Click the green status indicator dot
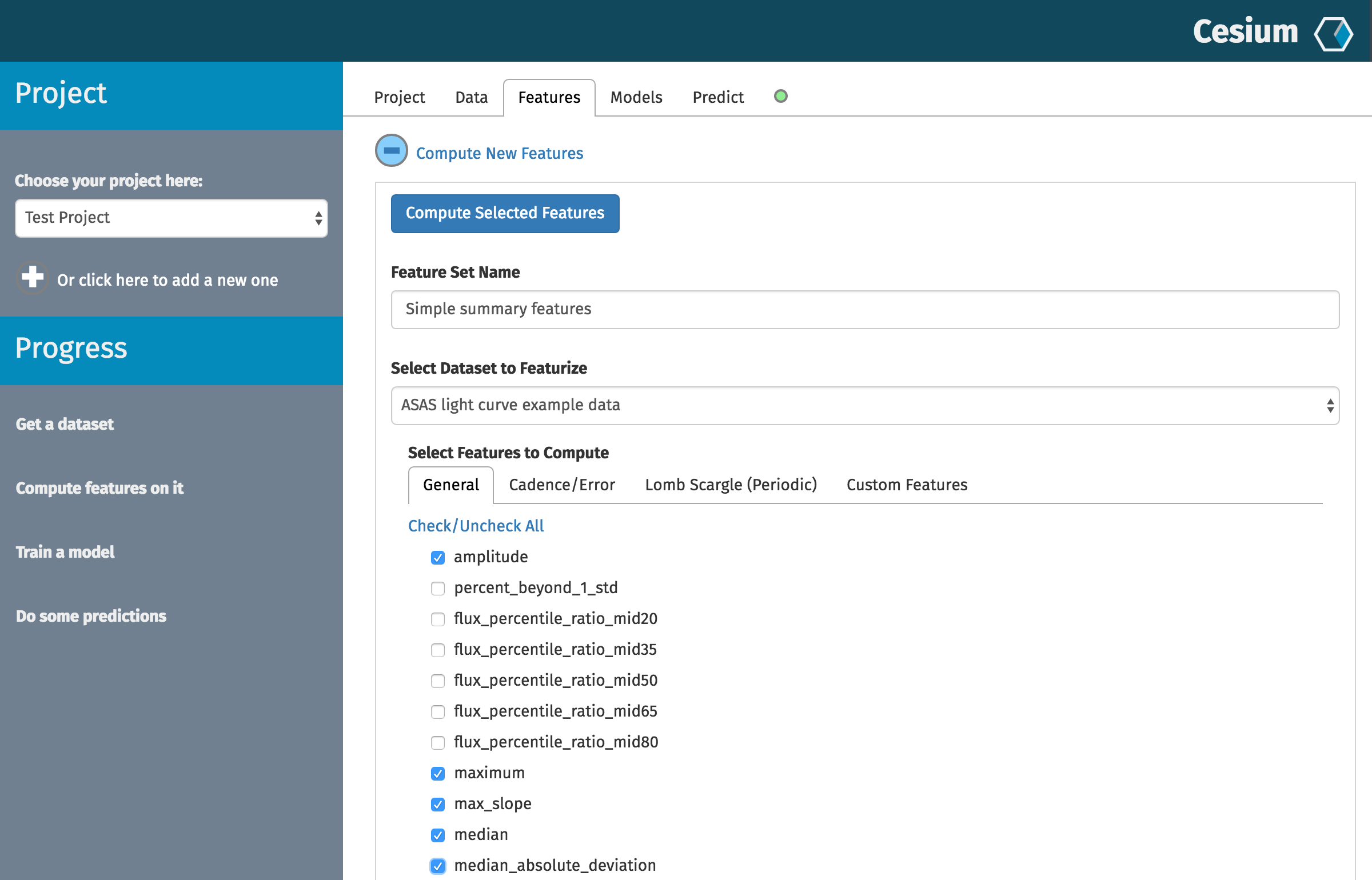Image resolution: width=1372 pixels, height=880 pixels. 780,96
